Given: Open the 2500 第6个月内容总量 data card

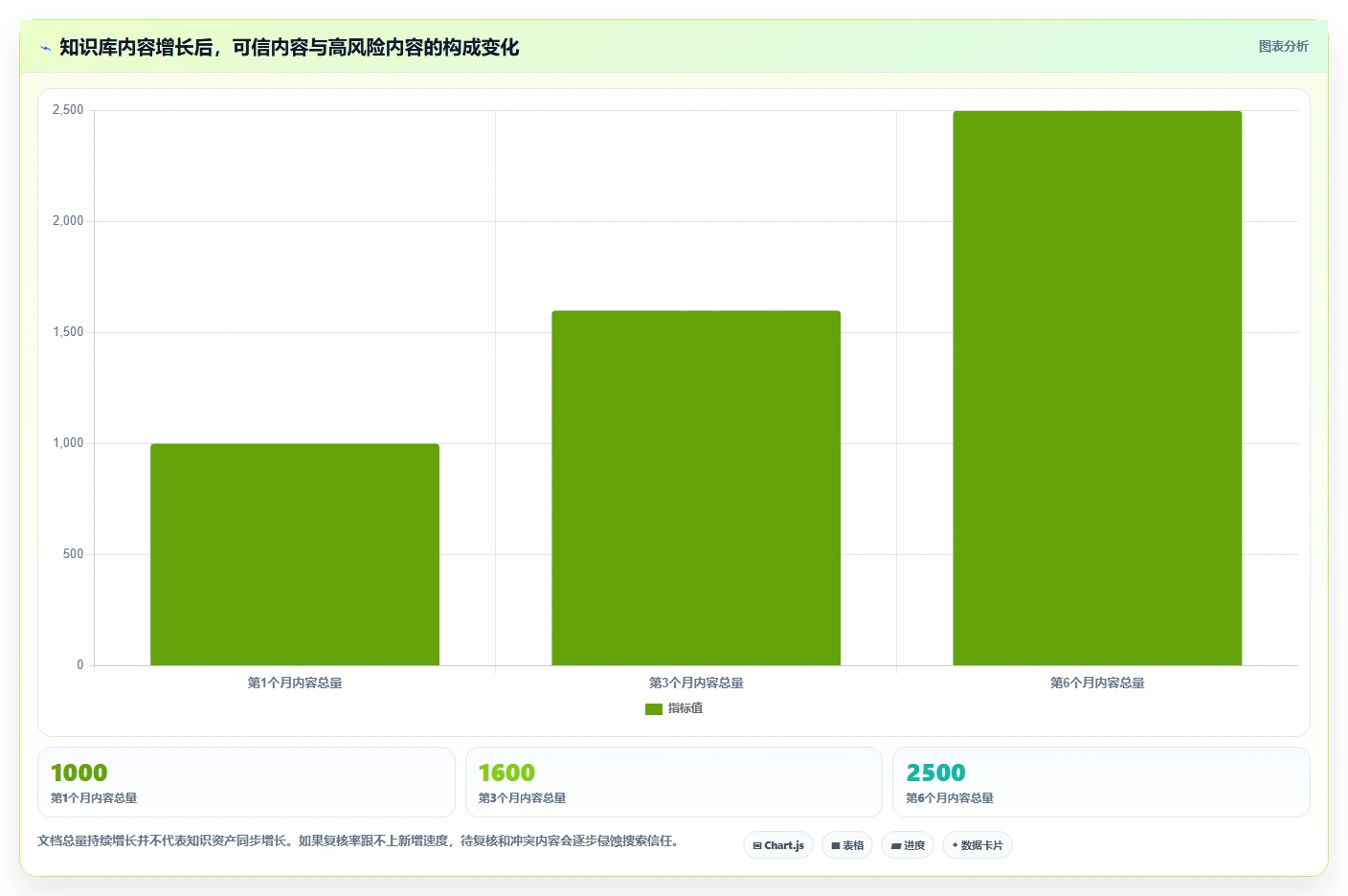Looking at the screenshot, I should click(1101, 782).
